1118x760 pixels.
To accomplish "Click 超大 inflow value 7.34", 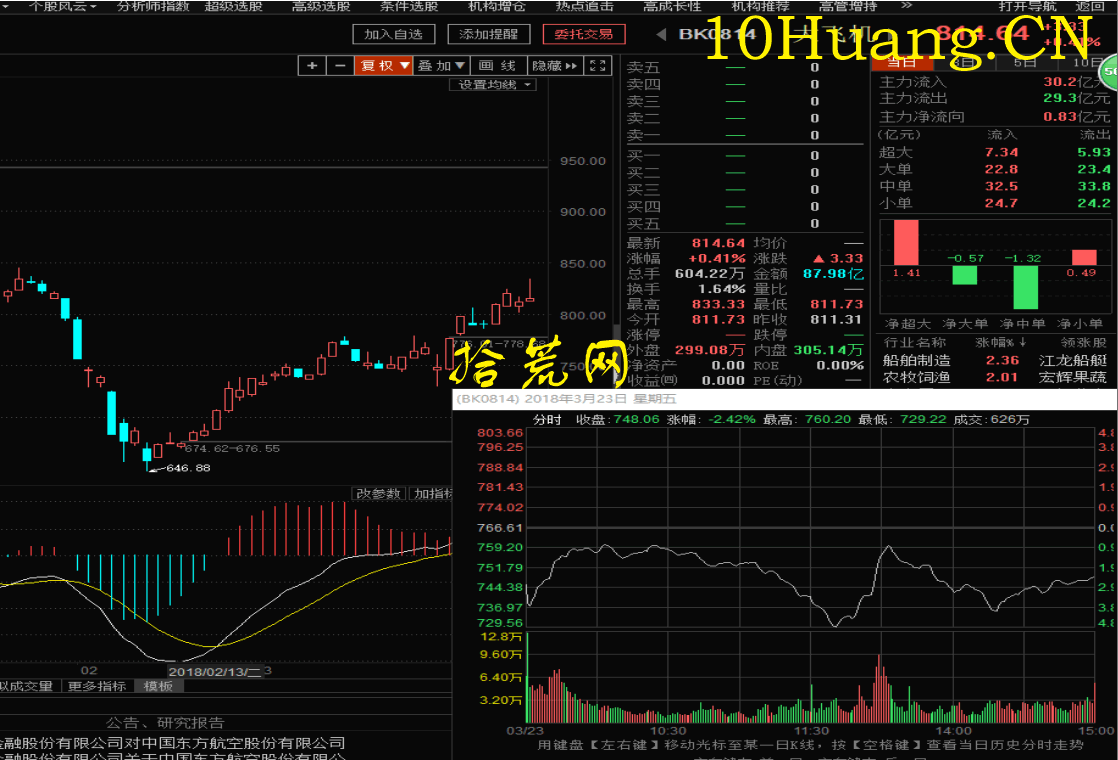I will pyautogui.click(x=1001, y=153).
